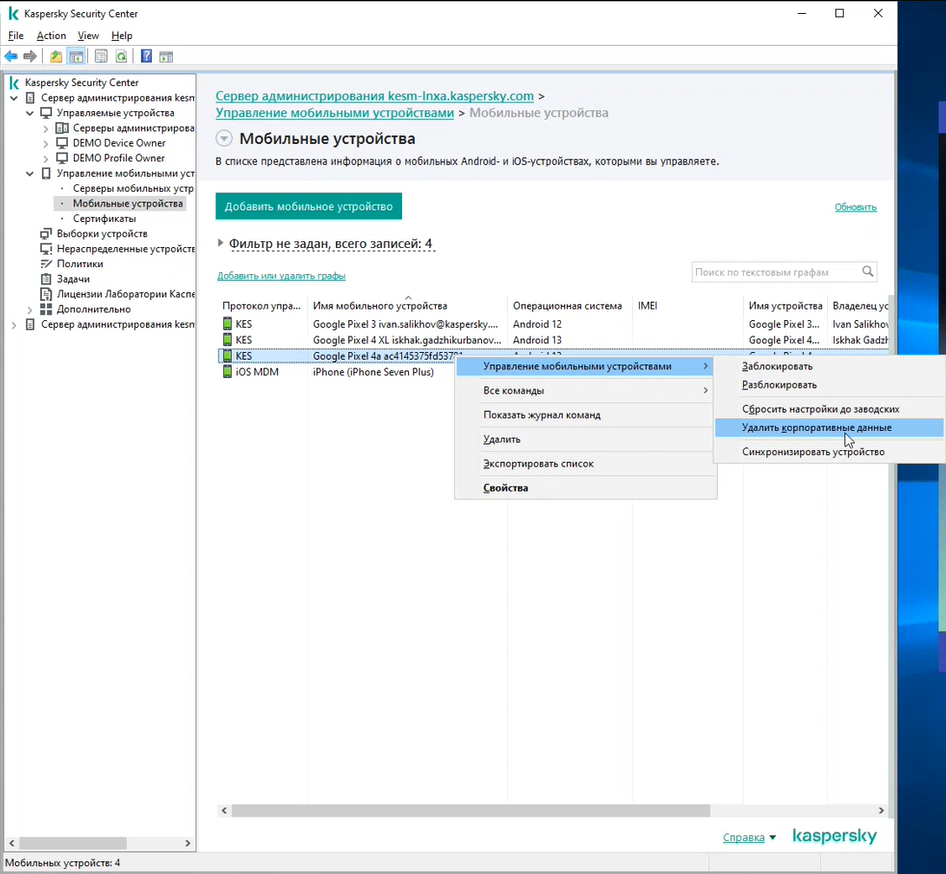The height and width of the screenshot is (874, 946).
Task: Choose Удалить in the context menu
Action: [585, 439]
